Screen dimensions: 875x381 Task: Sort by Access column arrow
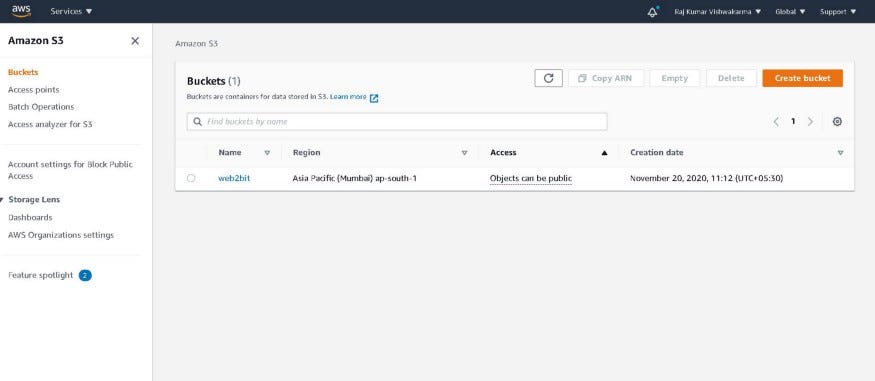(x=604, y=153)
